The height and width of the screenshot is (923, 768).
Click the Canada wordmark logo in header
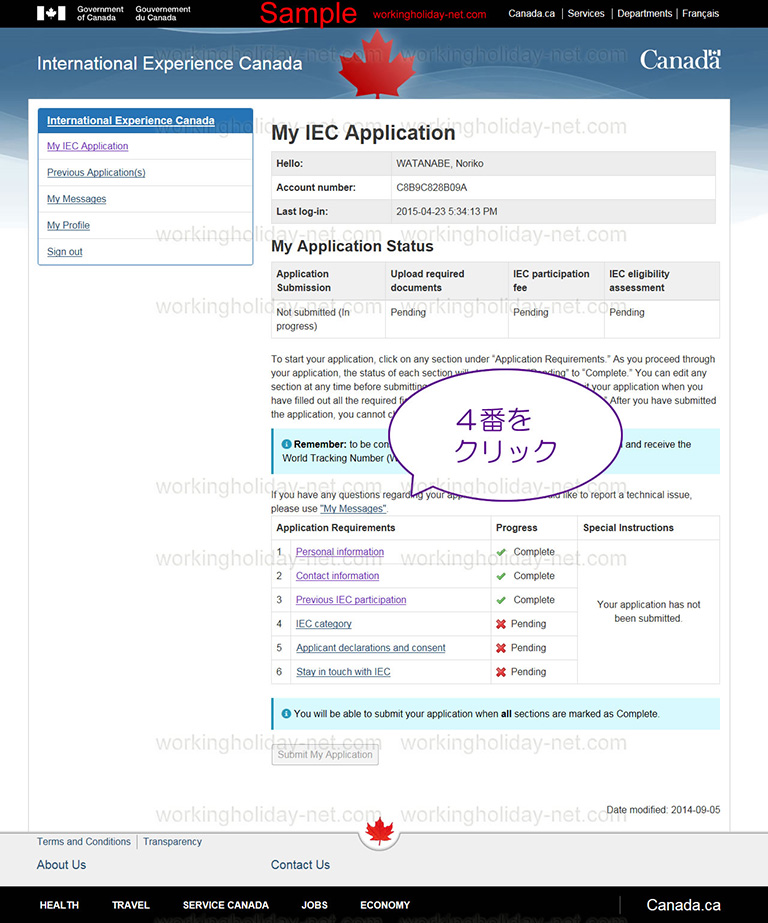680,59
